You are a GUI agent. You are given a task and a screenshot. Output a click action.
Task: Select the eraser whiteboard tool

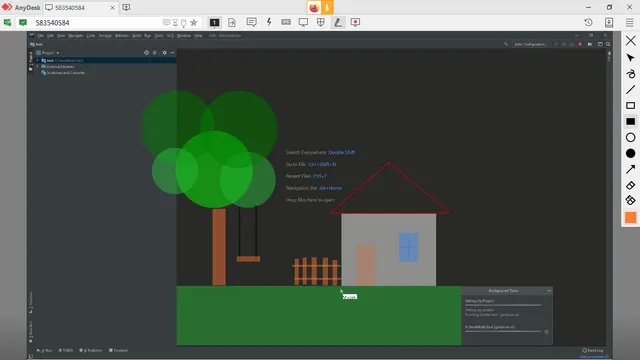tap(631, 185)
